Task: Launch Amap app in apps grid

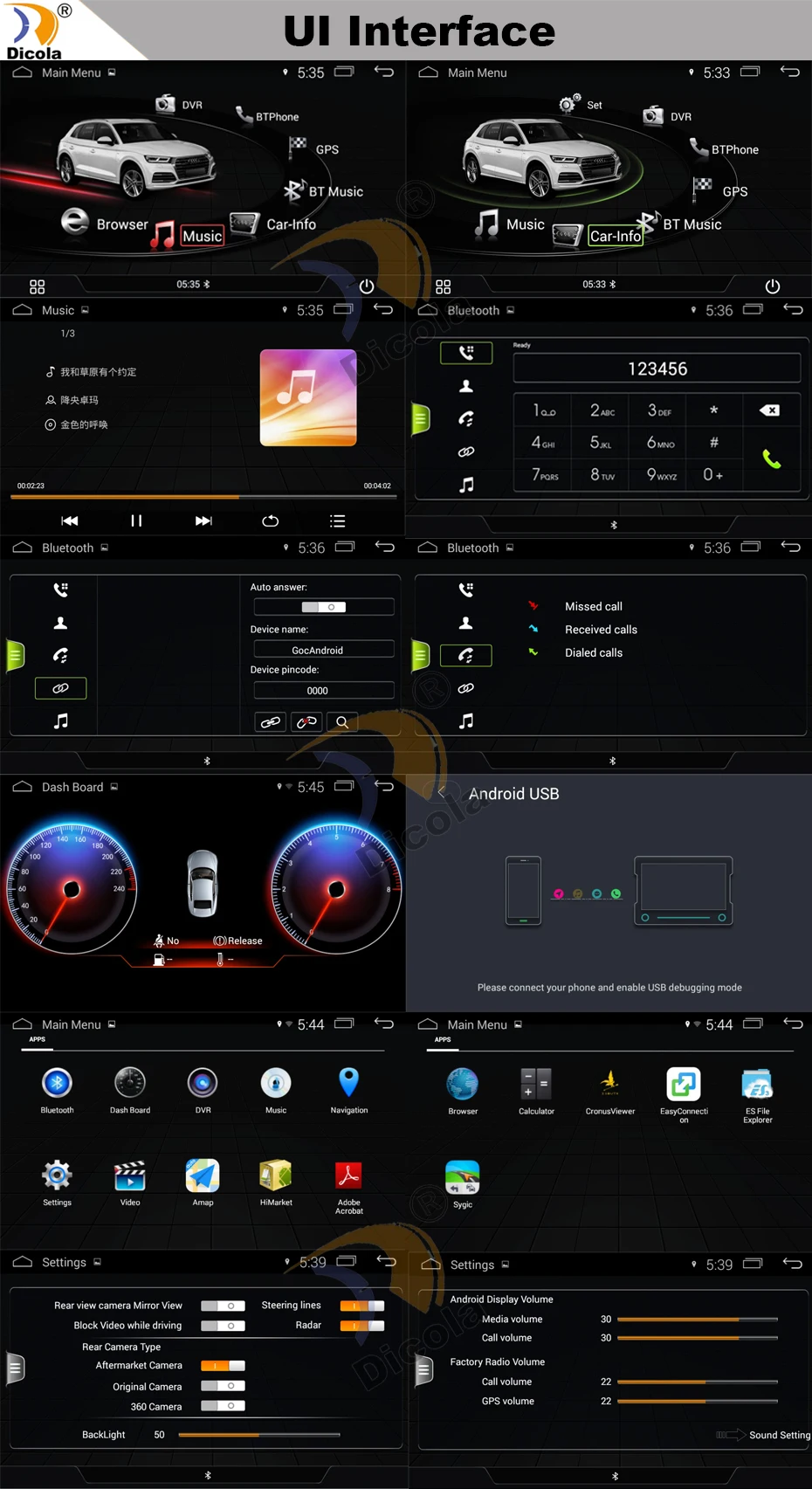Action: coord(203,1182)
